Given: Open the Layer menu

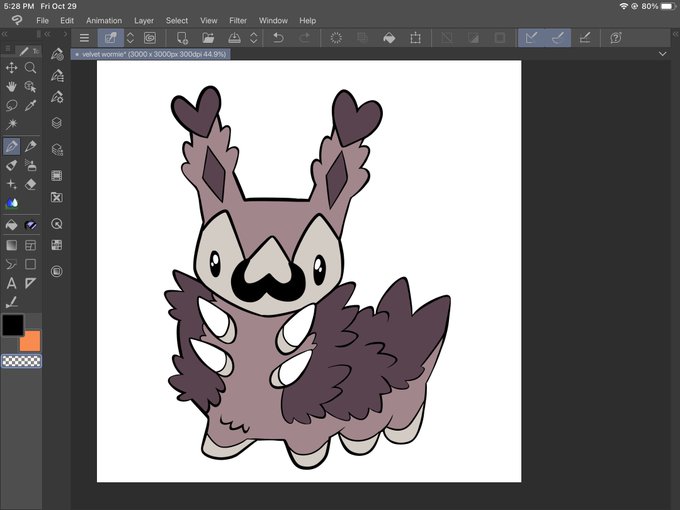Looking at the screenshot, I should [x=144, y=20].
